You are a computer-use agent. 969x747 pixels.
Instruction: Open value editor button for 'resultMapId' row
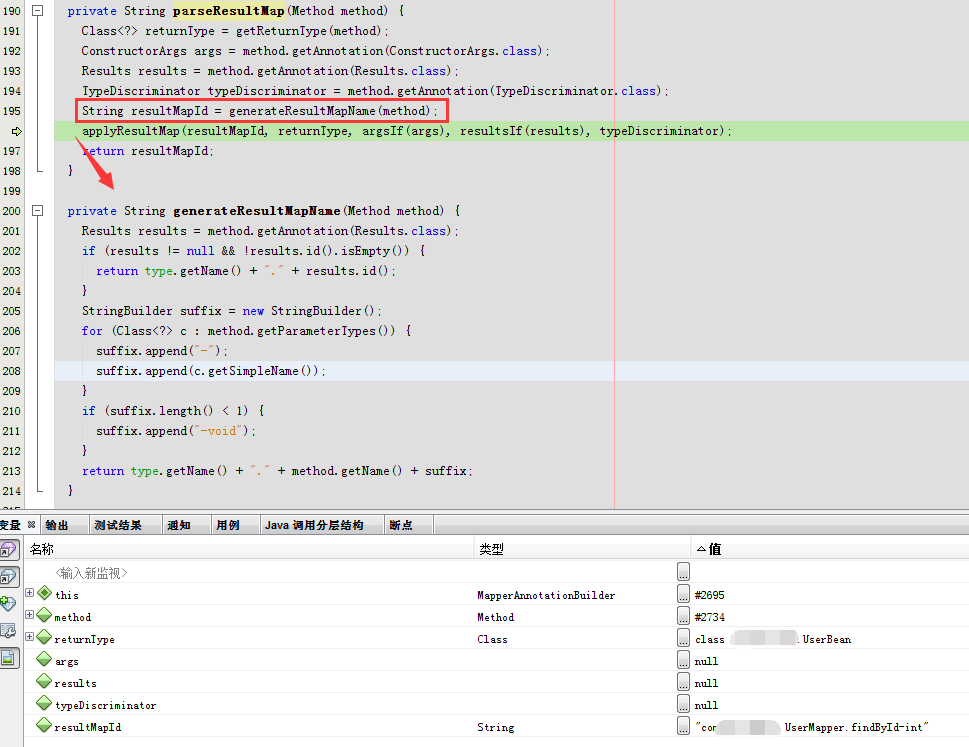click(x=683, y=727)
